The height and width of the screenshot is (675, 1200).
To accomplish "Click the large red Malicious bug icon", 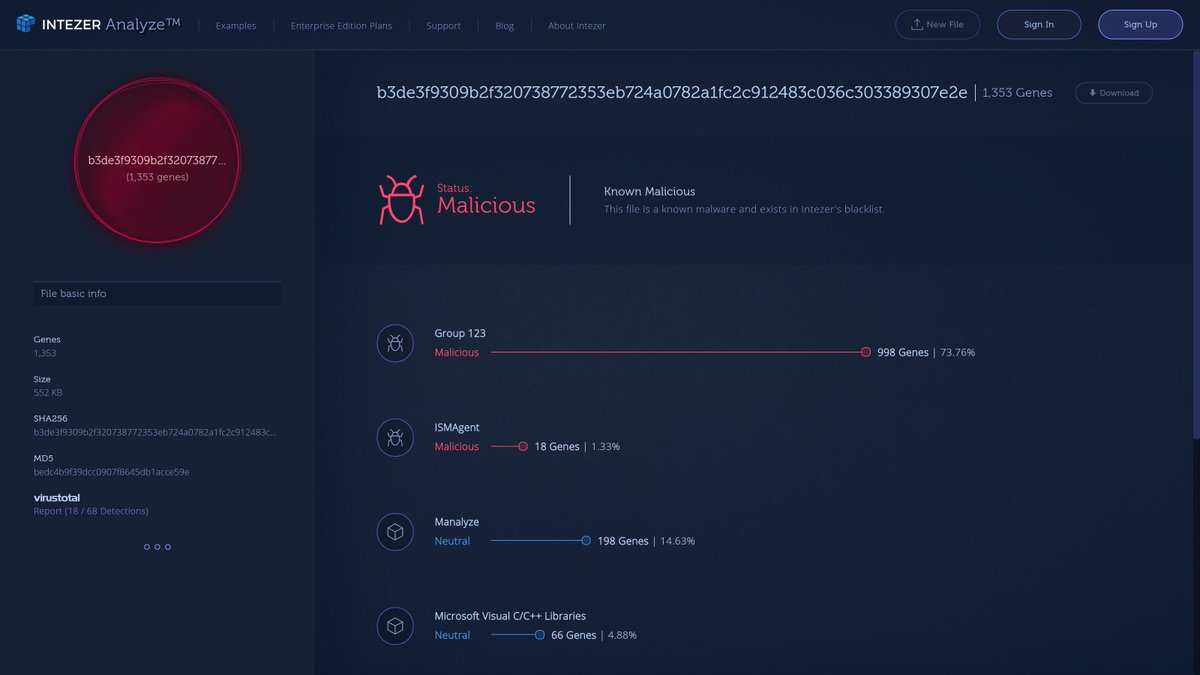I will point(401,200).
